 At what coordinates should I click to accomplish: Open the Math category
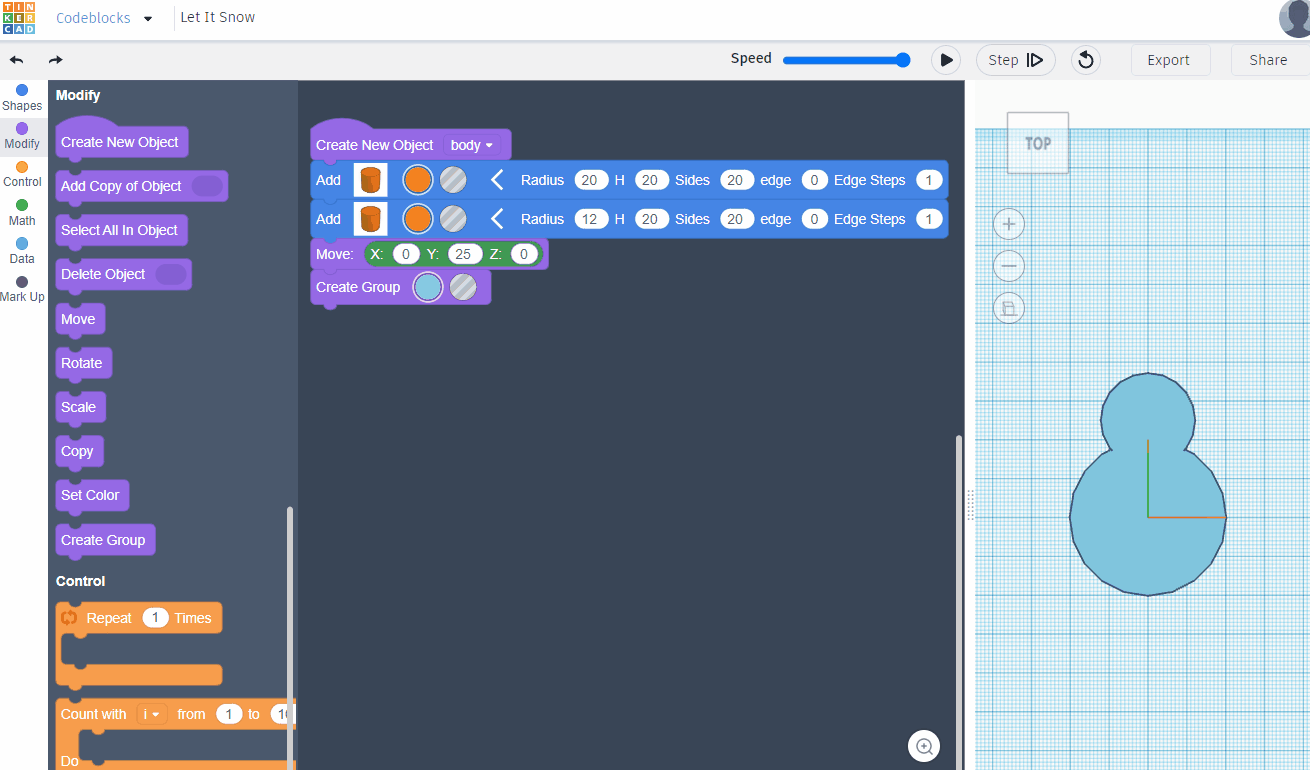pyautogui.click(x=22, y=212)
